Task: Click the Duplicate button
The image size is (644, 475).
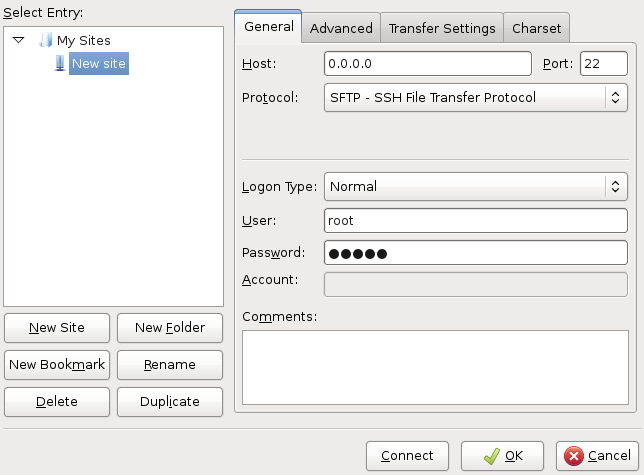Action: pyautogui.click(x=170, y=402)
